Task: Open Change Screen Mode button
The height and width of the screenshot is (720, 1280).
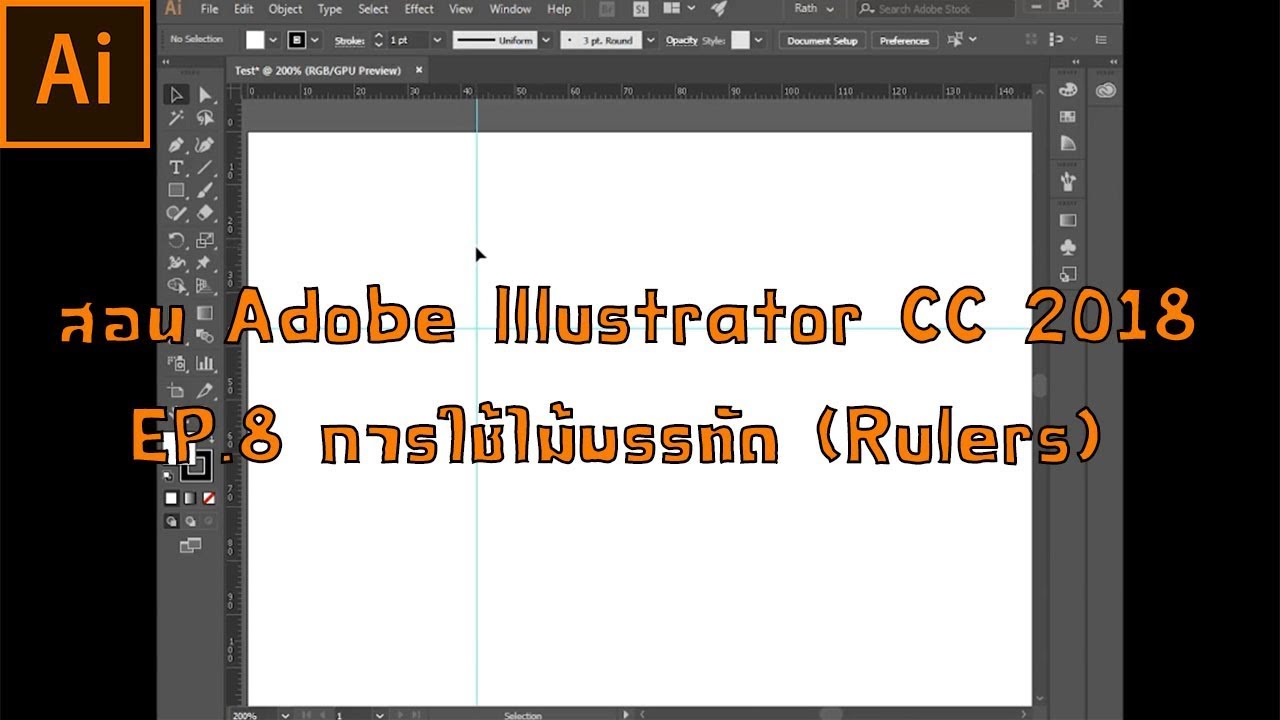Action: 190,545
